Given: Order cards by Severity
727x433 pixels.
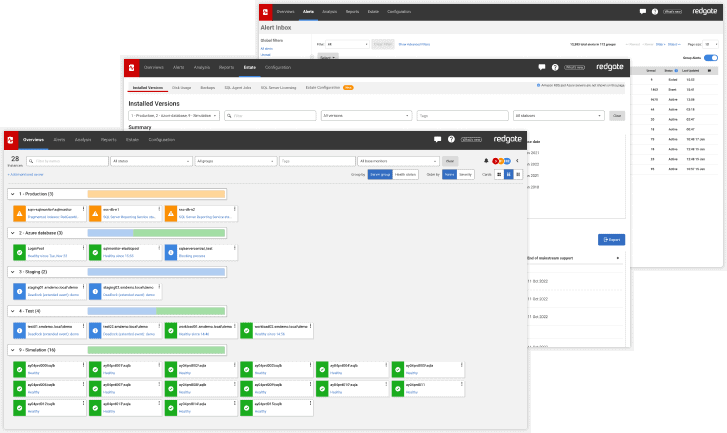Looking at the screenshot, I should (x=466, y=174).
